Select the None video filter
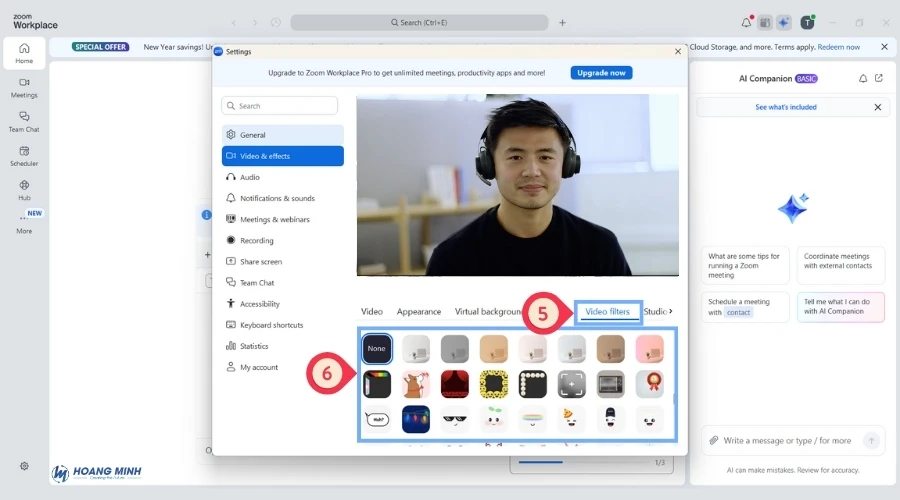The width and height of the screenshot is (900, 500). 377,348
